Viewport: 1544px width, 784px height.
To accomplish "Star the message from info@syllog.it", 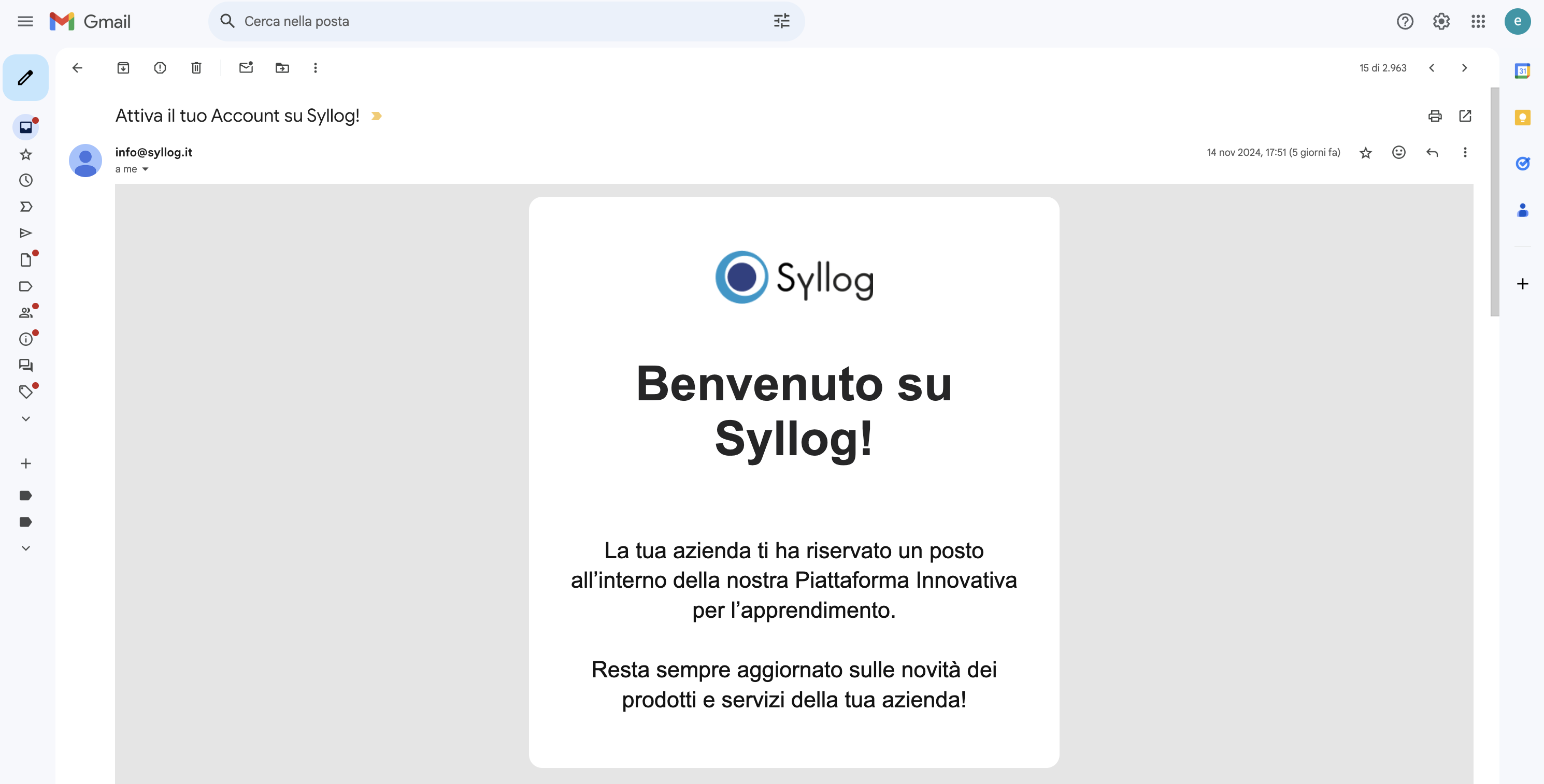I will point(1365,153).
